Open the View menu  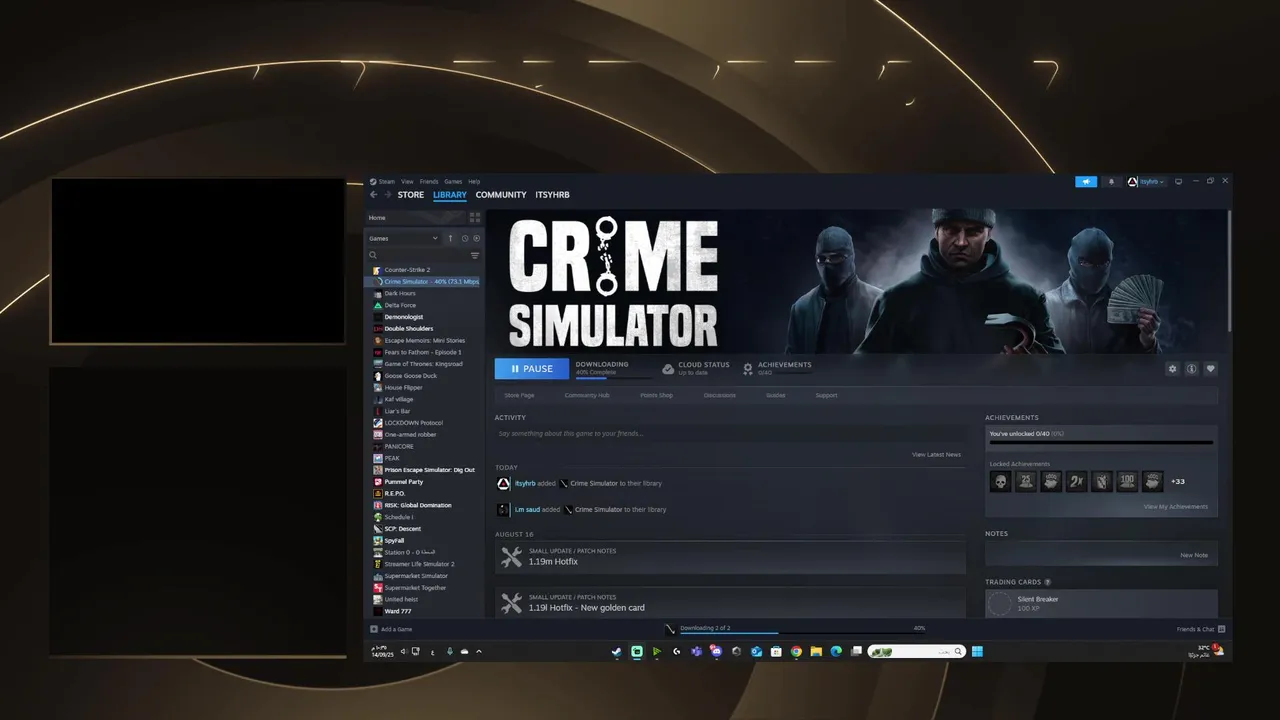(x=407, y=182)
